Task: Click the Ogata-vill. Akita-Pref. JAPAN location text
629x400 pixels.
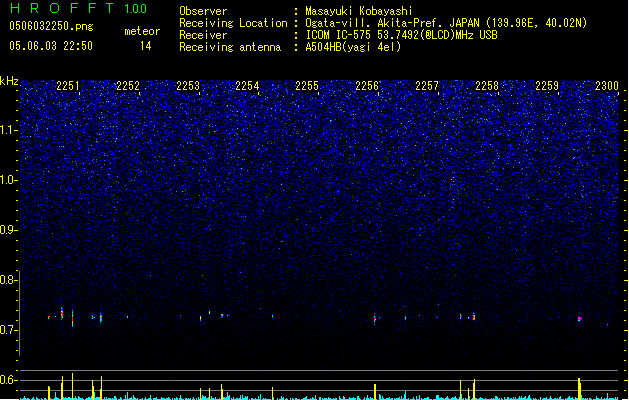Action: [446, 23]
